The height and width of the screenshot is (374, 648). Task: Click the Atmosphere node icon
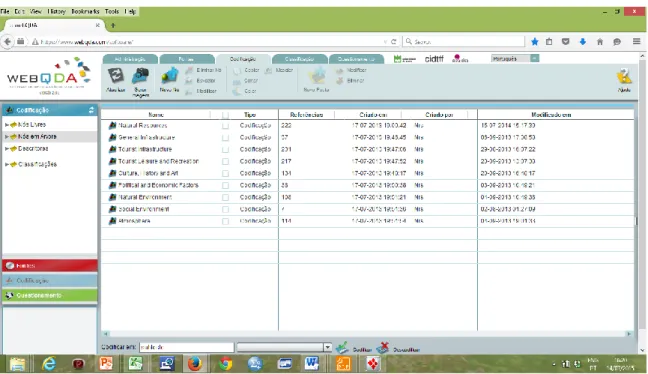pyautogui.click(x=112, y=221)
